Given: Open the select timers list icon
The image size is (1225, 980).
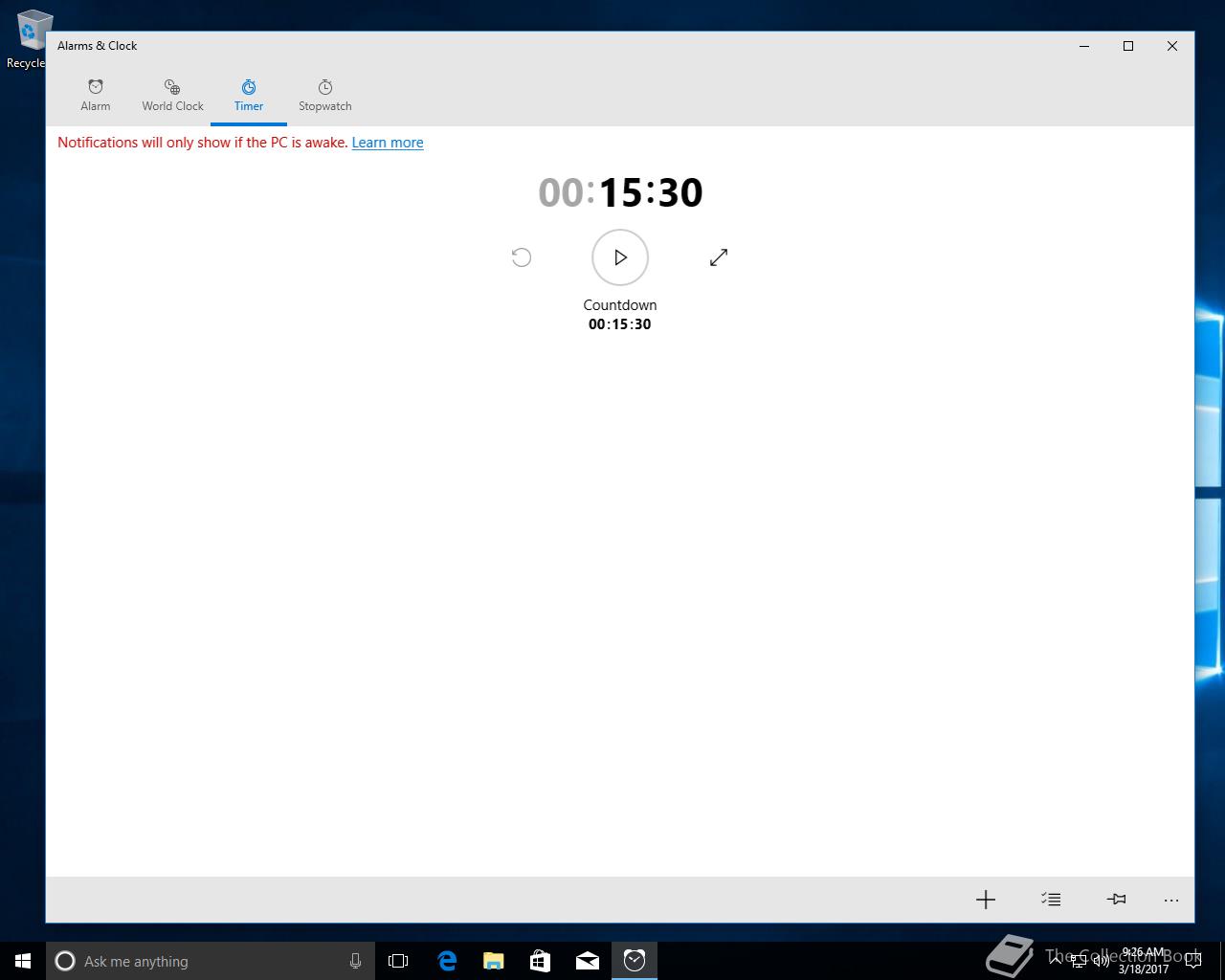Looking at the screenshot, I should [x=1051, y=900].
